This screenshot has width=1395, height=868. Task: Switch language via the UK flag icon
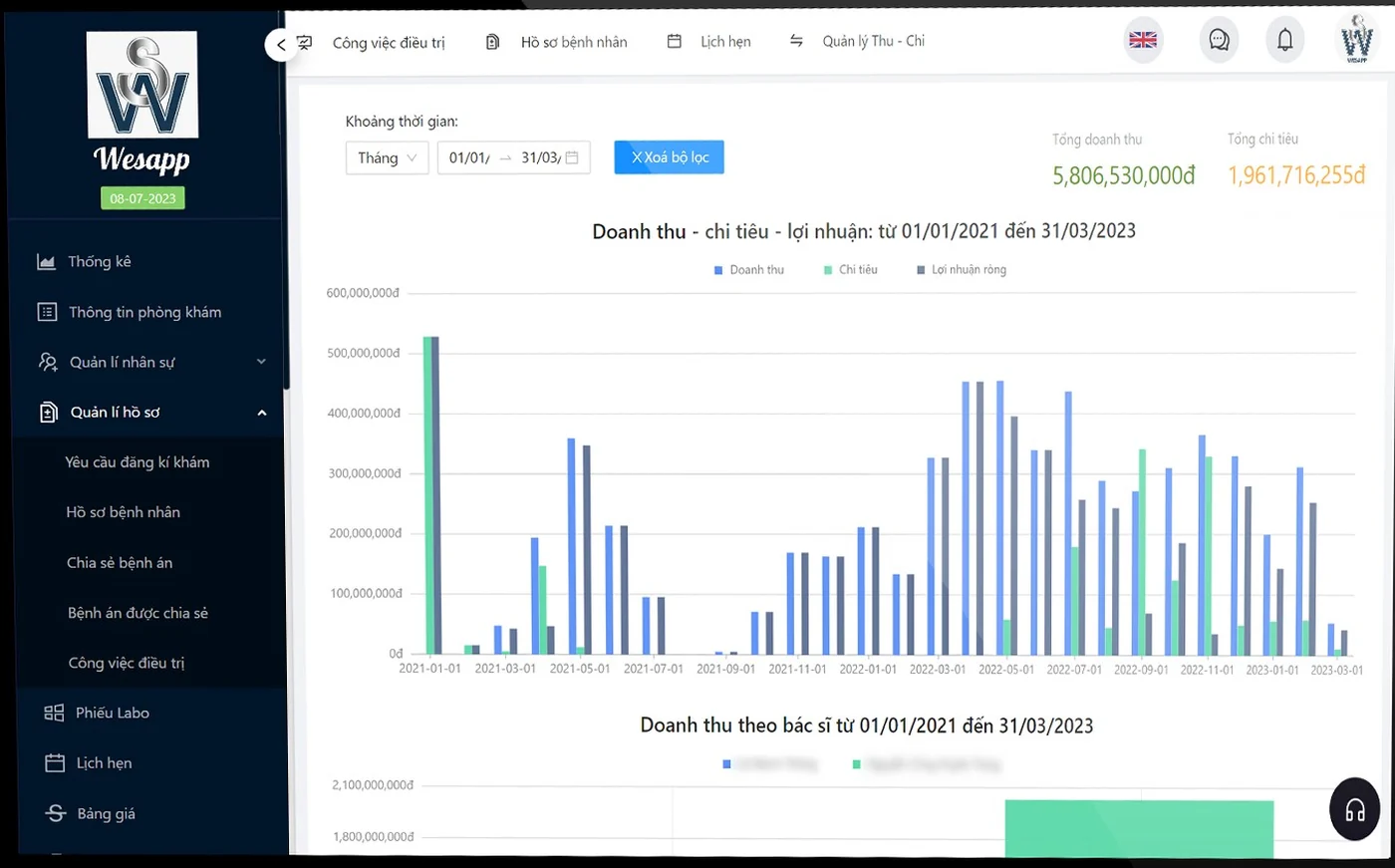1143,40
